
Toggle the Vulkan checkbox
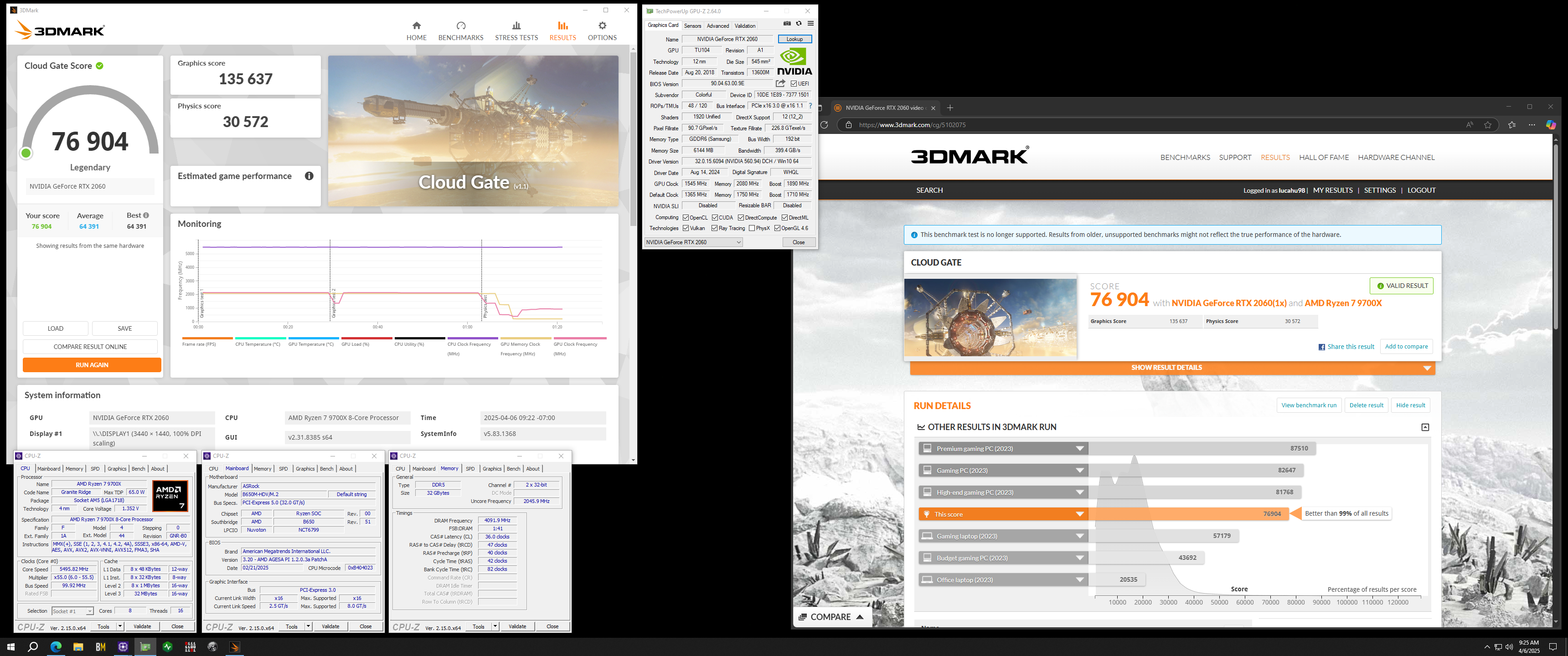point(686,228)
